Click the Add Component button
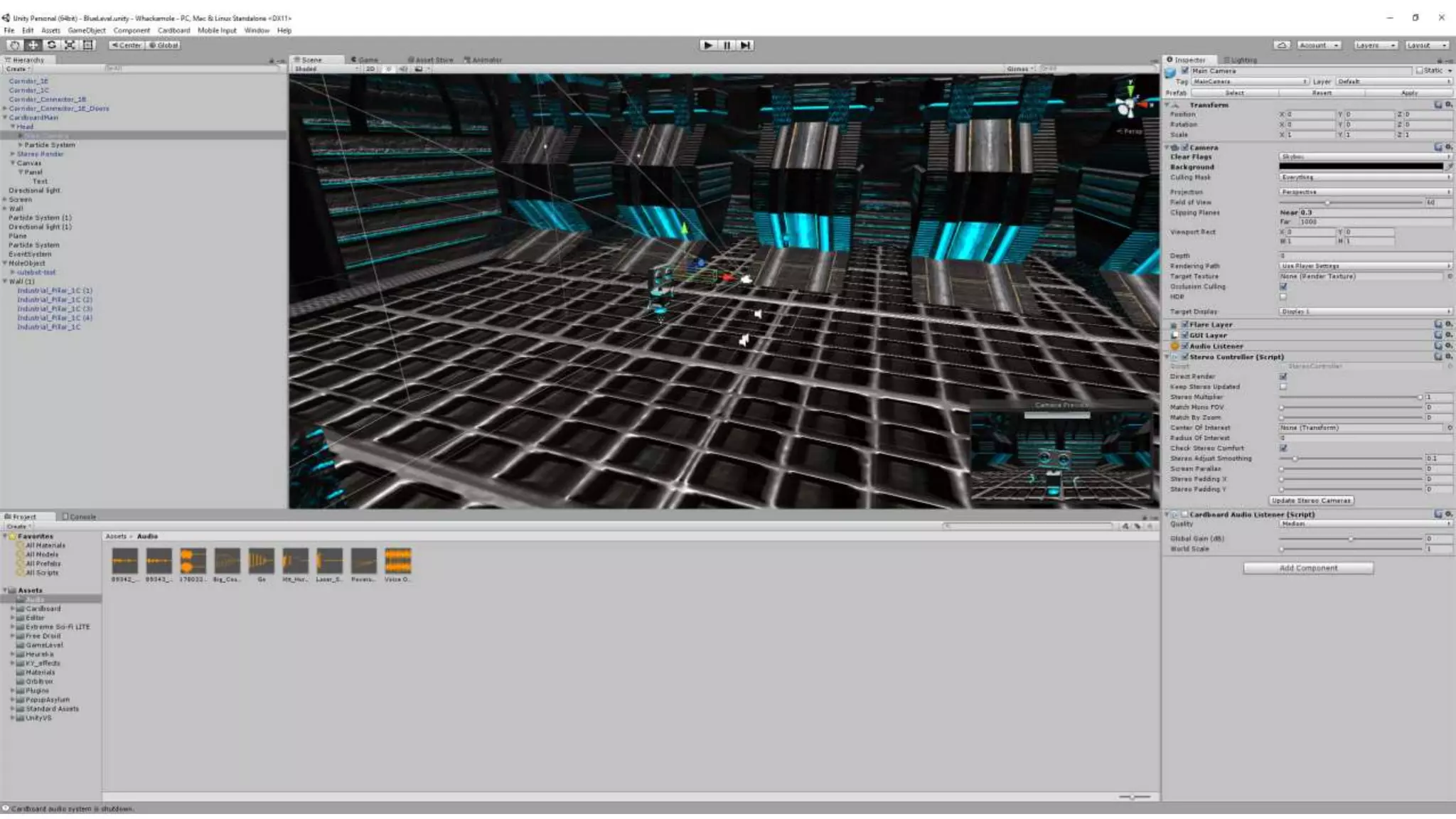This screenshot has width=1456, height=819. [x=1308, y=568]
